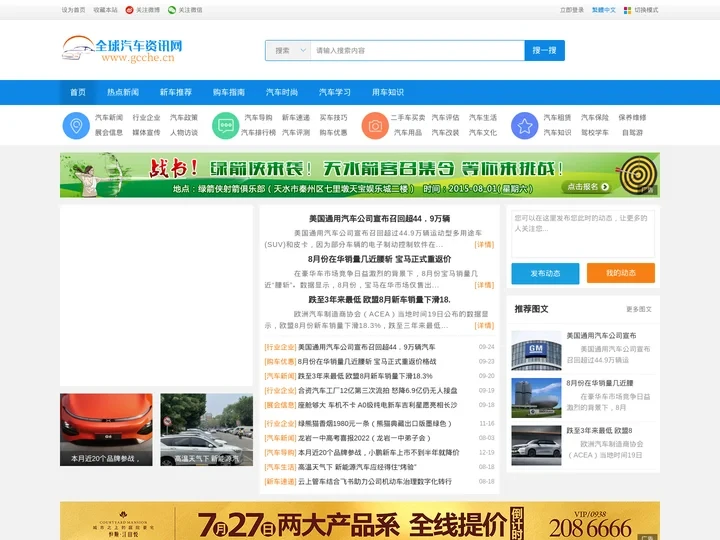Image resolution: width=720 pixels, height=540 pixels.
Task: Click the 汽车政策 category link
Action: click(x=184, y=118)
